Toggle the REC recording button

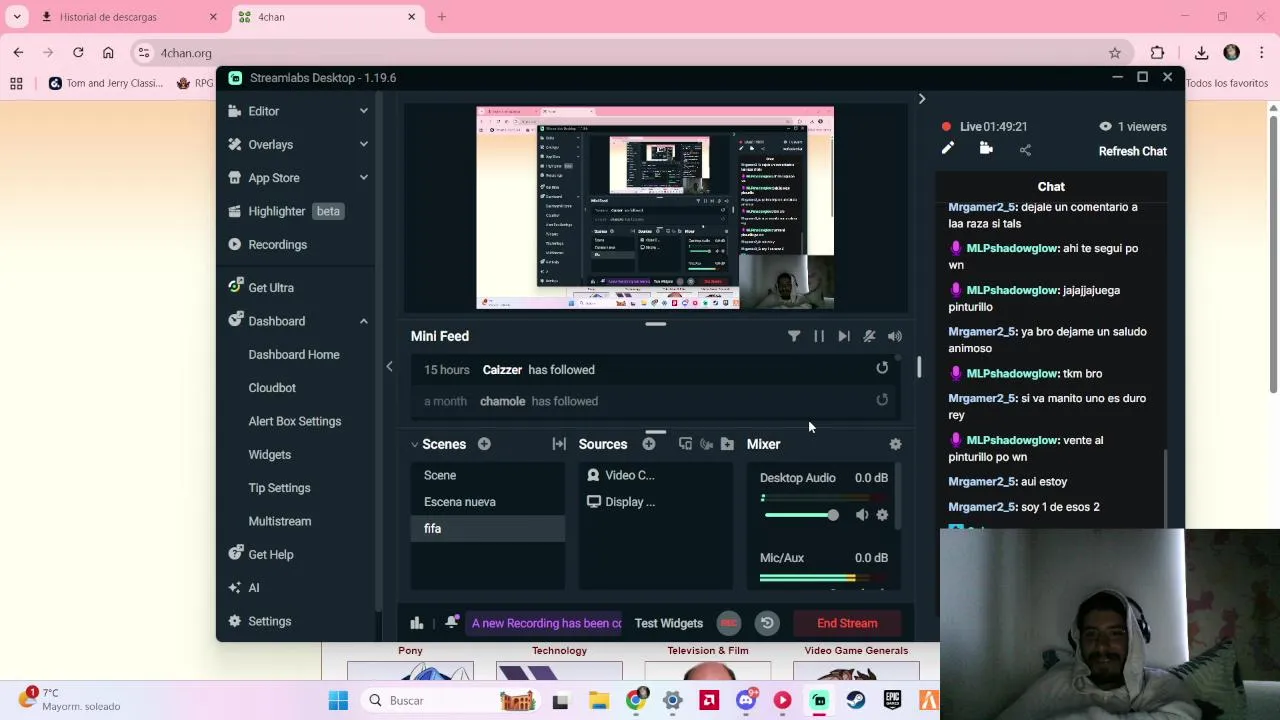coord(729,623)
